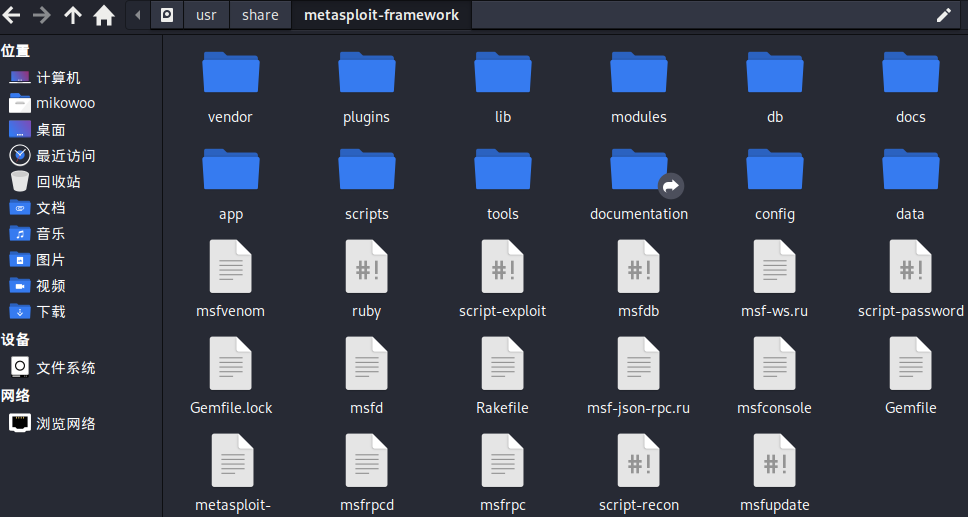Navigate to share breadcrumb
The image size is (968, 517).
coord(260,15)
